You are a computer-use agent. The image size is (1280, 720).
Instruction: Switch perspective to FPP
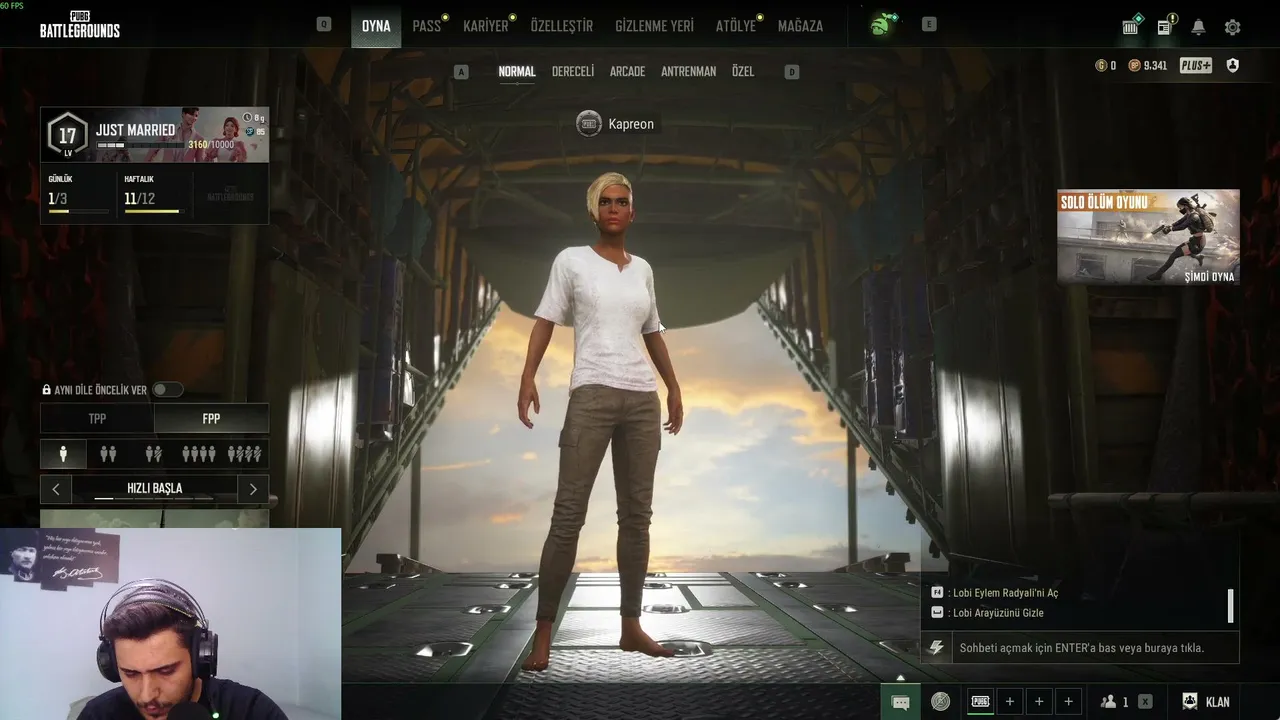pyautogui.click(x=211, y=419)
